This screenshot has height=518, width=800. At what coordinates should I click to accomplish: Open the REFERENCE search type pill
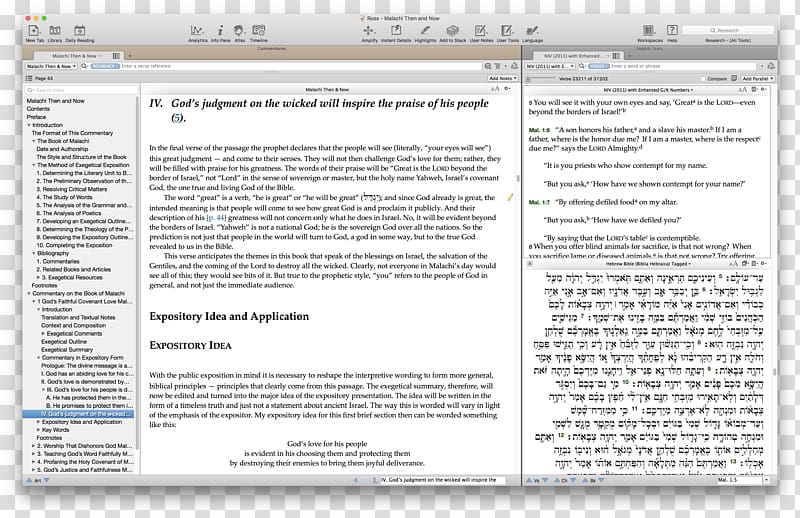(x=105, y=66)
